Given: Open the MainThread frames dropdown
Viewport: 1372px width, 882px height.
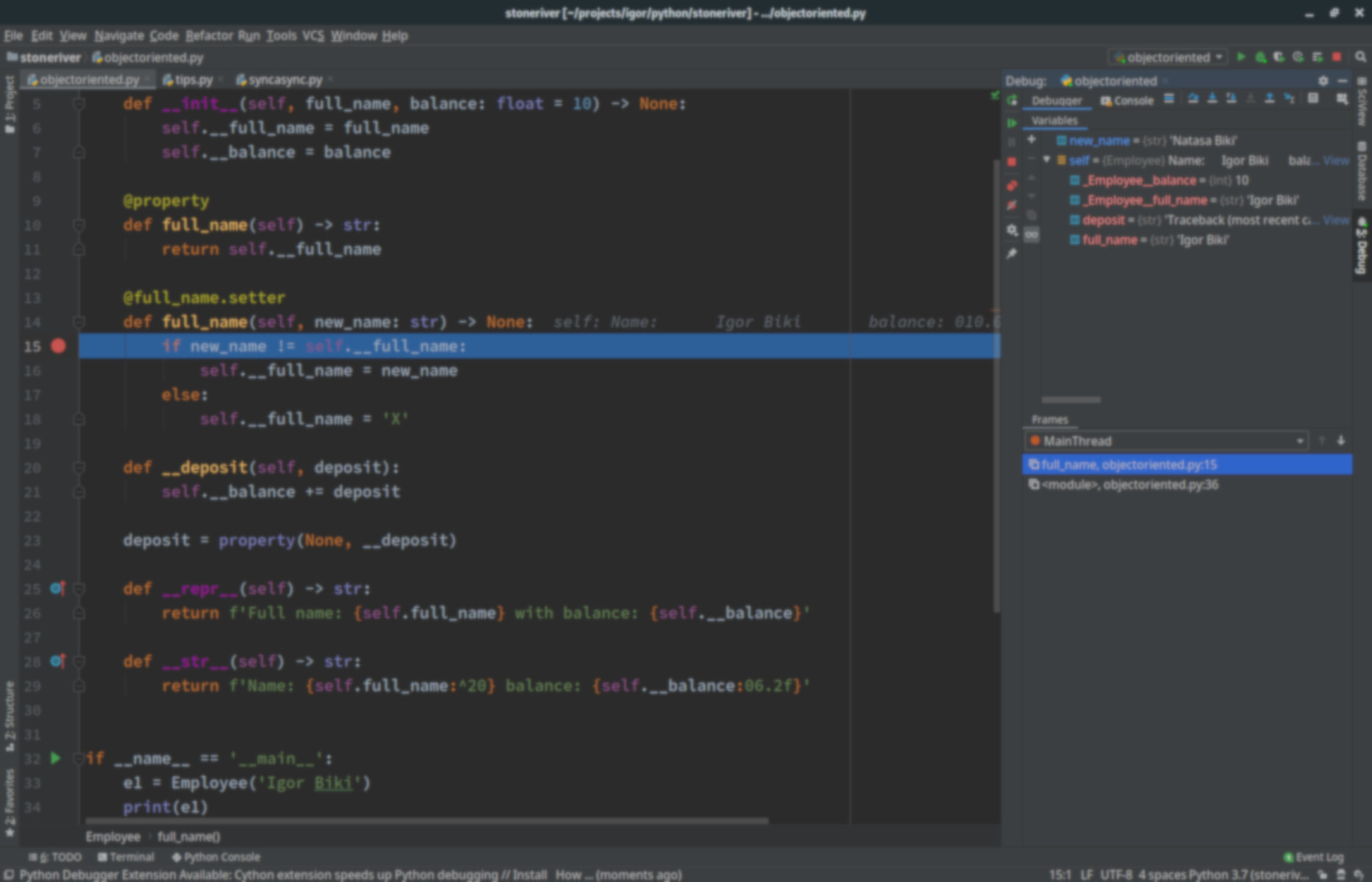Looking at the screenshot, I should 1300,441.
